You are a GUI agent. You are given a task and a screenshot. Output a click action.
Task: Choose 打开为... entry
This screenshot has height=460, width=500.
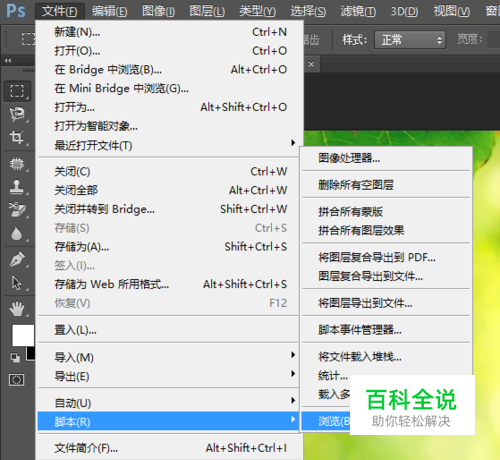(170, 107)
